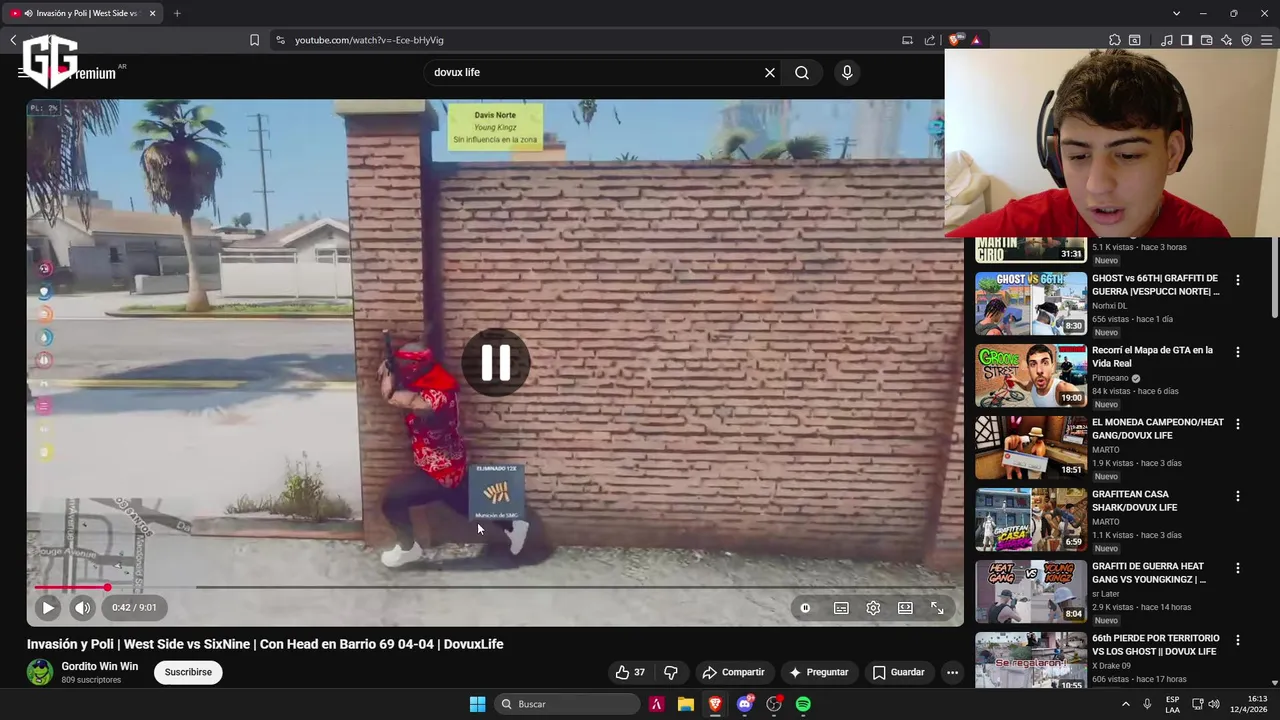Seek on the red video progress bar
The width and height of the screenshot is (1280, 720).
[x=495, y=587]
